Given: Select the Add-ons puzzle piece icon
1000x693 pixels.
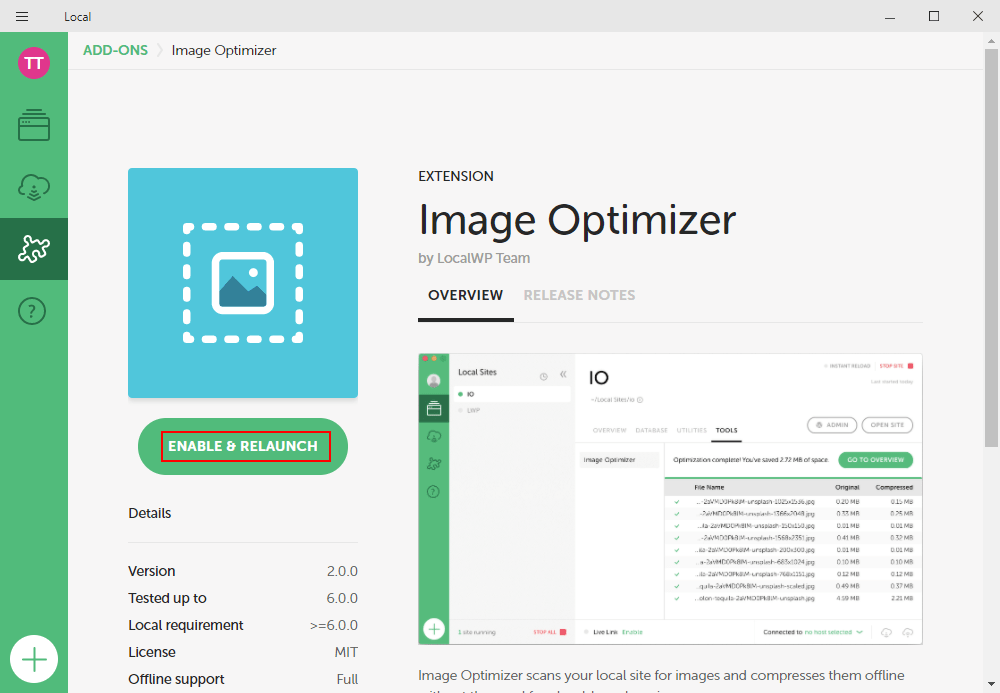Looking at the screenshot, I should pyautogui.click(x=34, y=249).
